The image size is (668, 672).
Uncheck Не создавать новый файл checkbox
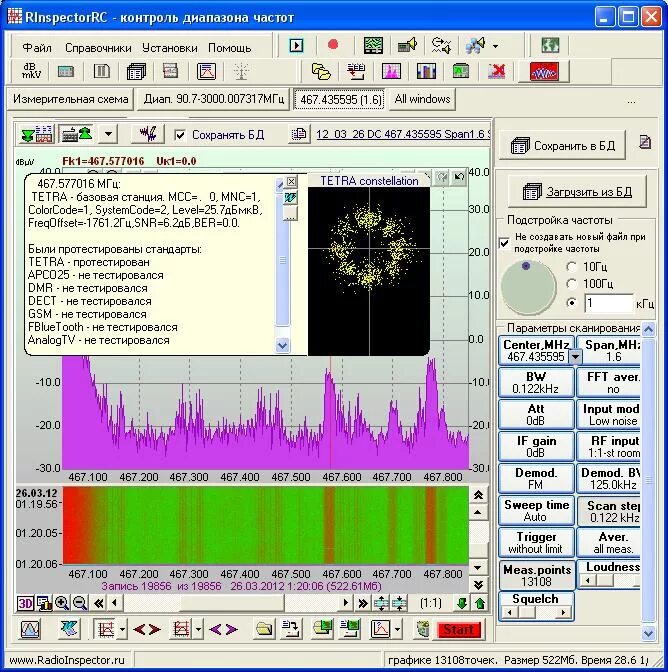tap(504, 243)
